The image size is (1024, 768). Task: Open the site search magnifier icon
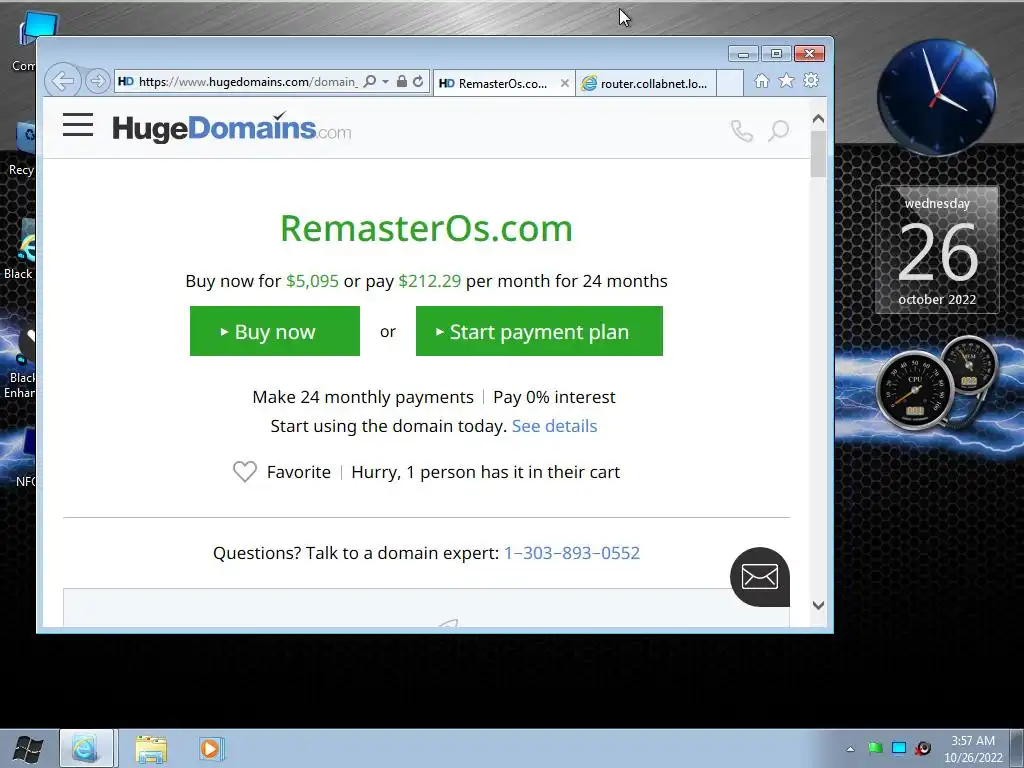point(778,131)
